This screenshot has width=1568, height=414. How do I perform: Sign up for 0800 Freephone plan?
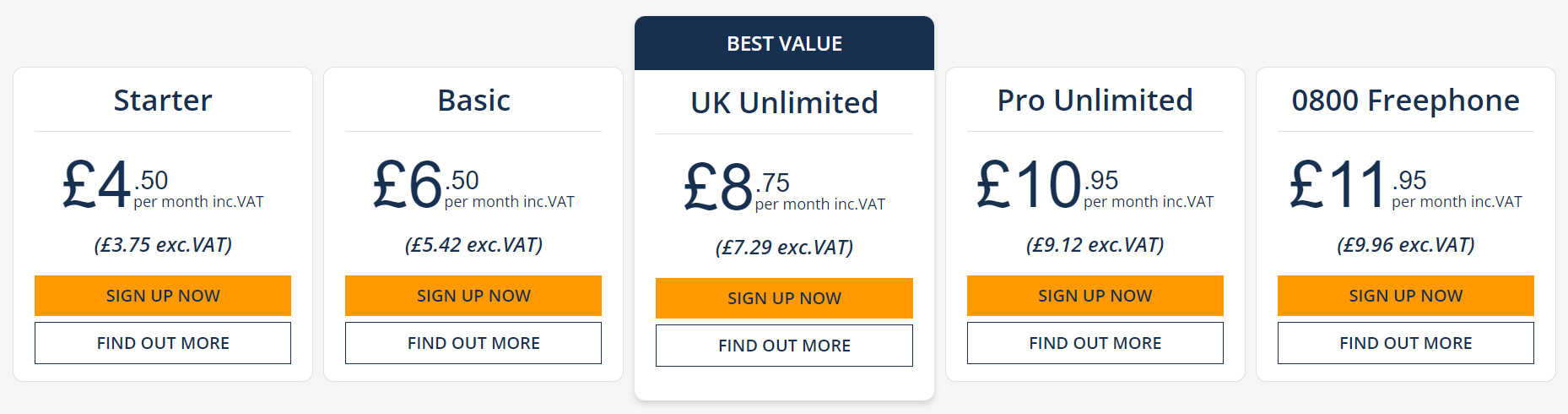pyautogui.click(x=1406, y=296)
